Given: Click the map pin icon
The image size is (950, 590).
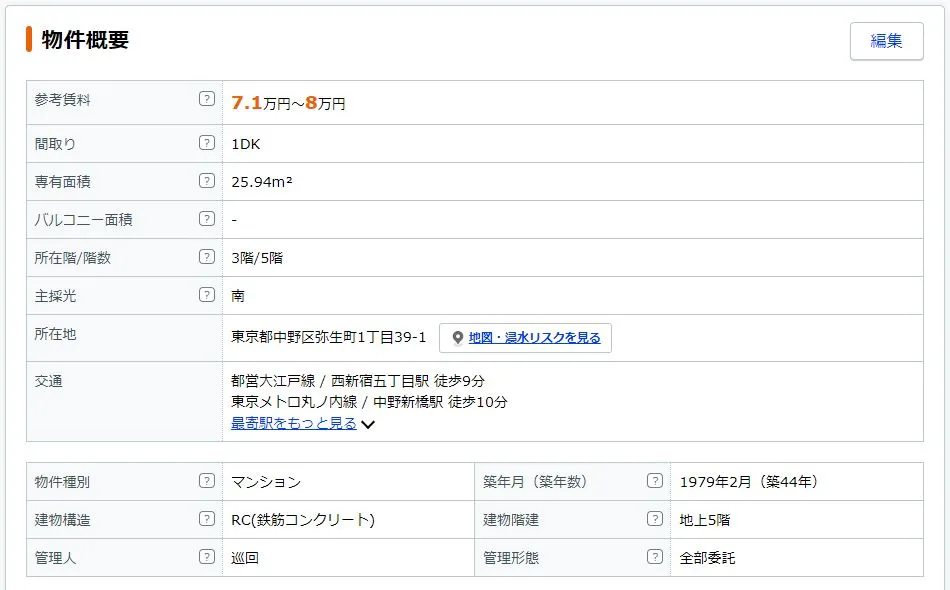Looking at the screenshot, I should [x=457, y=338].
